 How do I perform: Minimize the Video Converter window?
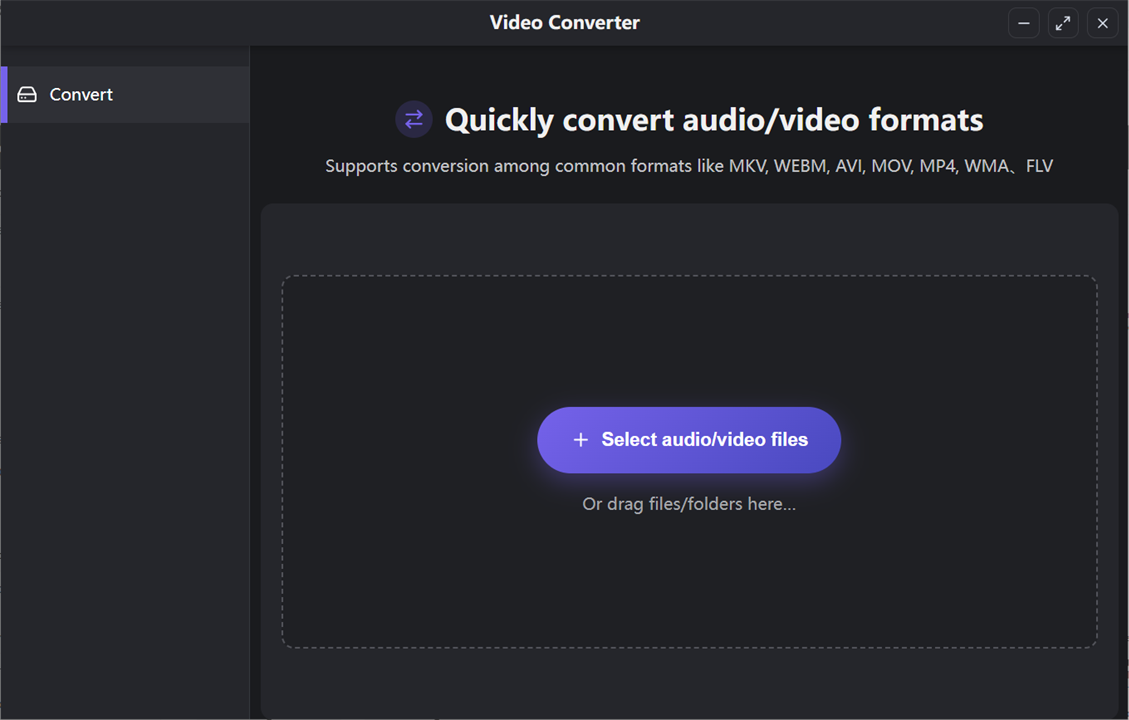click(x=1023, y=23)
